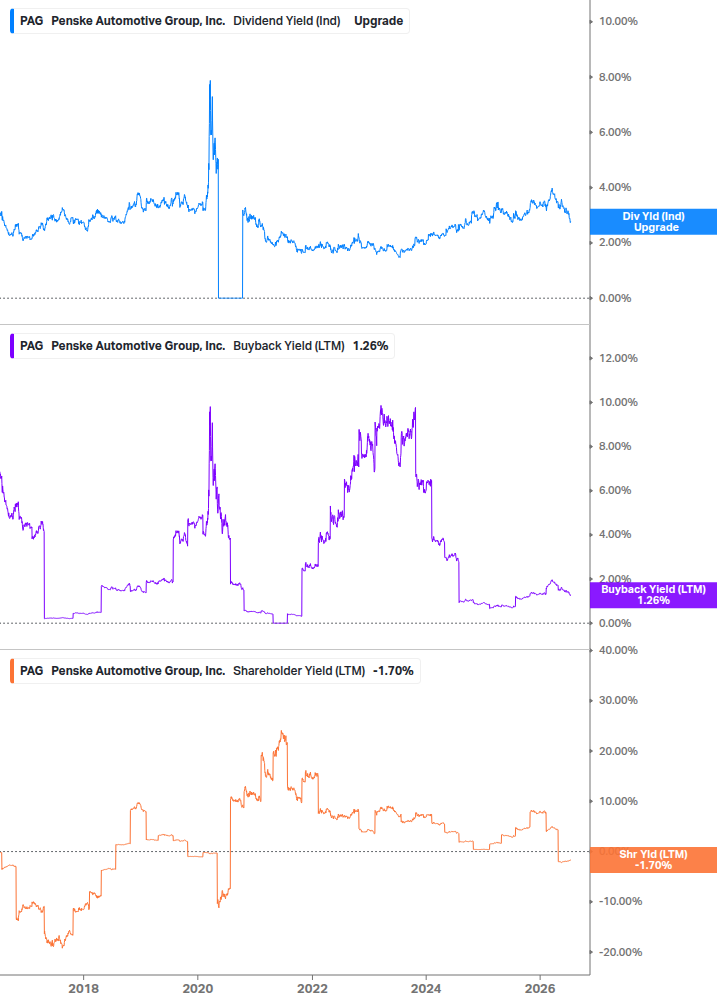Click Penske Automotive Group name in Dividend Yield legend
Image resolution: width=717 pixels, height=1005 pixels.
click(x=138, y=21)
